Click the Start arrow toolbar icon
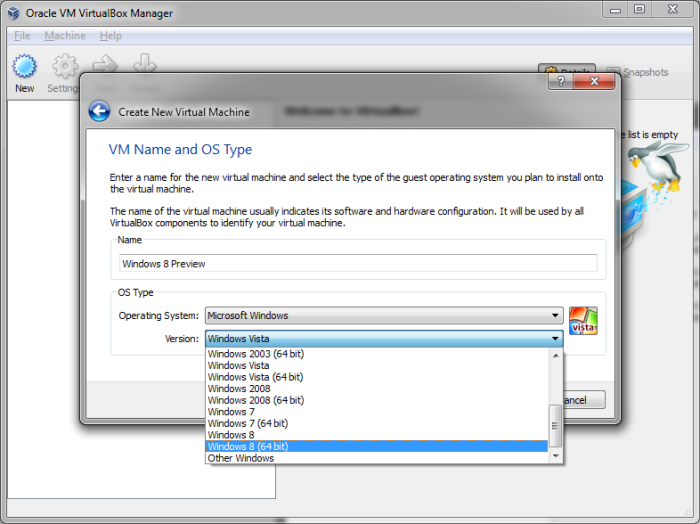700x524 pixels. (x=105, y=64)
